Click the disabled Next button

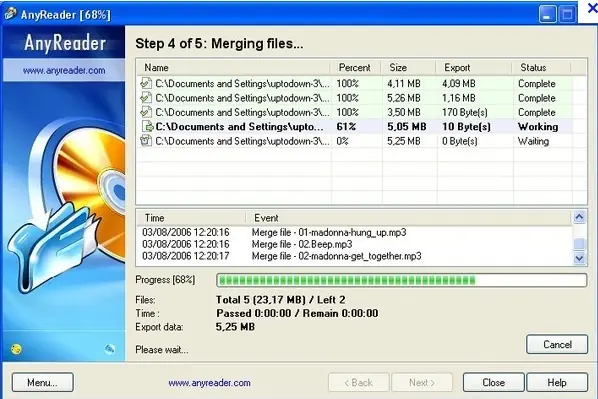(422, 382)
